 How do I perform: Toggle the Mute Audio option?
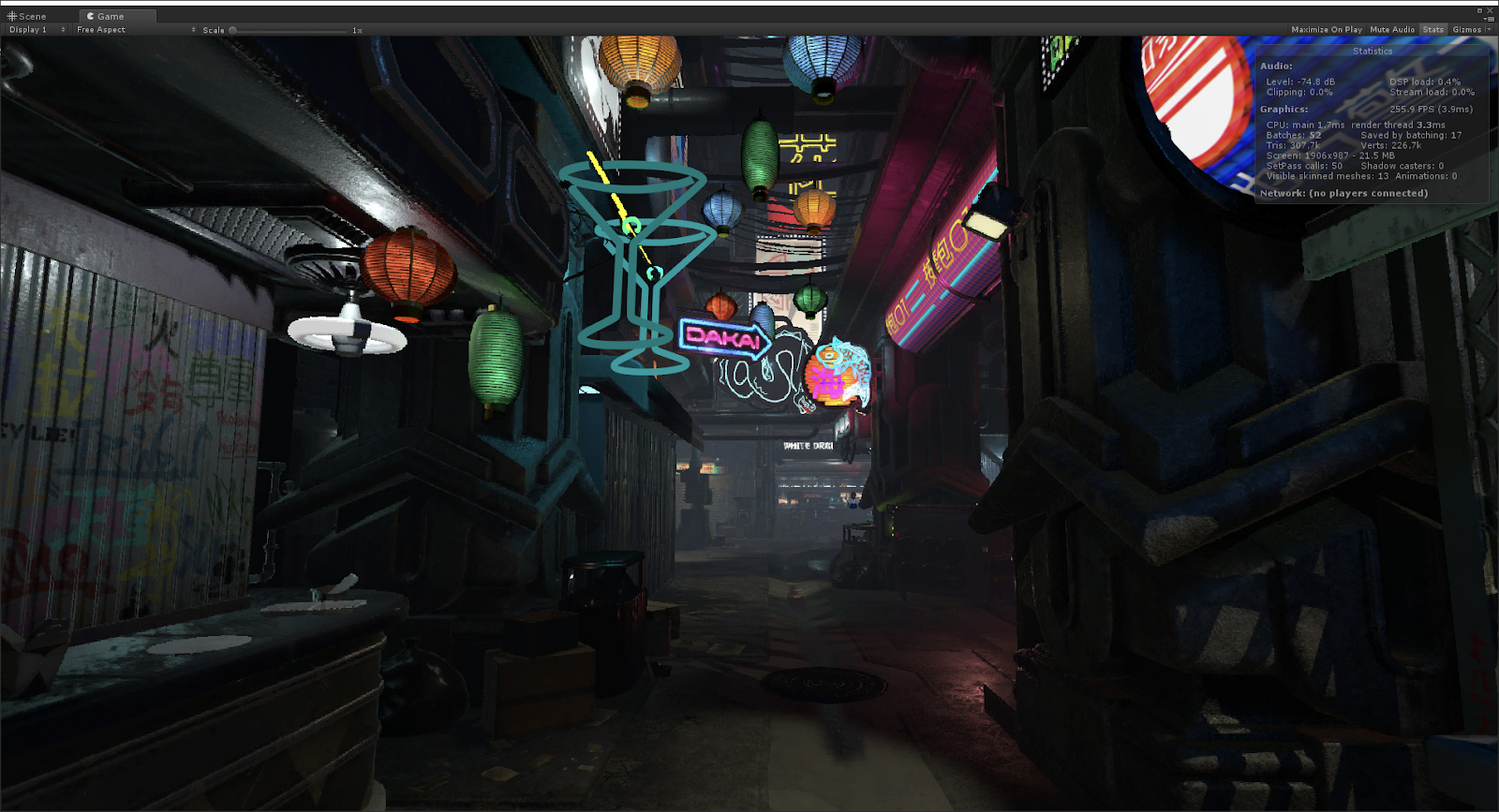coord(1391,30)
